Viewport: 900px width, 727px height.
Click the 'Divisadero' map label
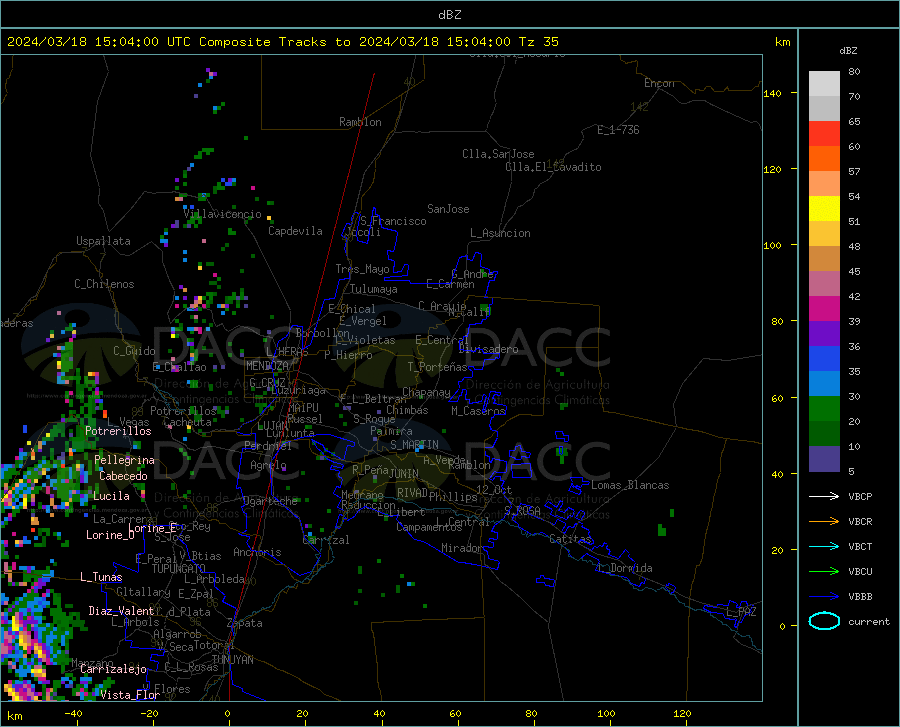point(488,349)
